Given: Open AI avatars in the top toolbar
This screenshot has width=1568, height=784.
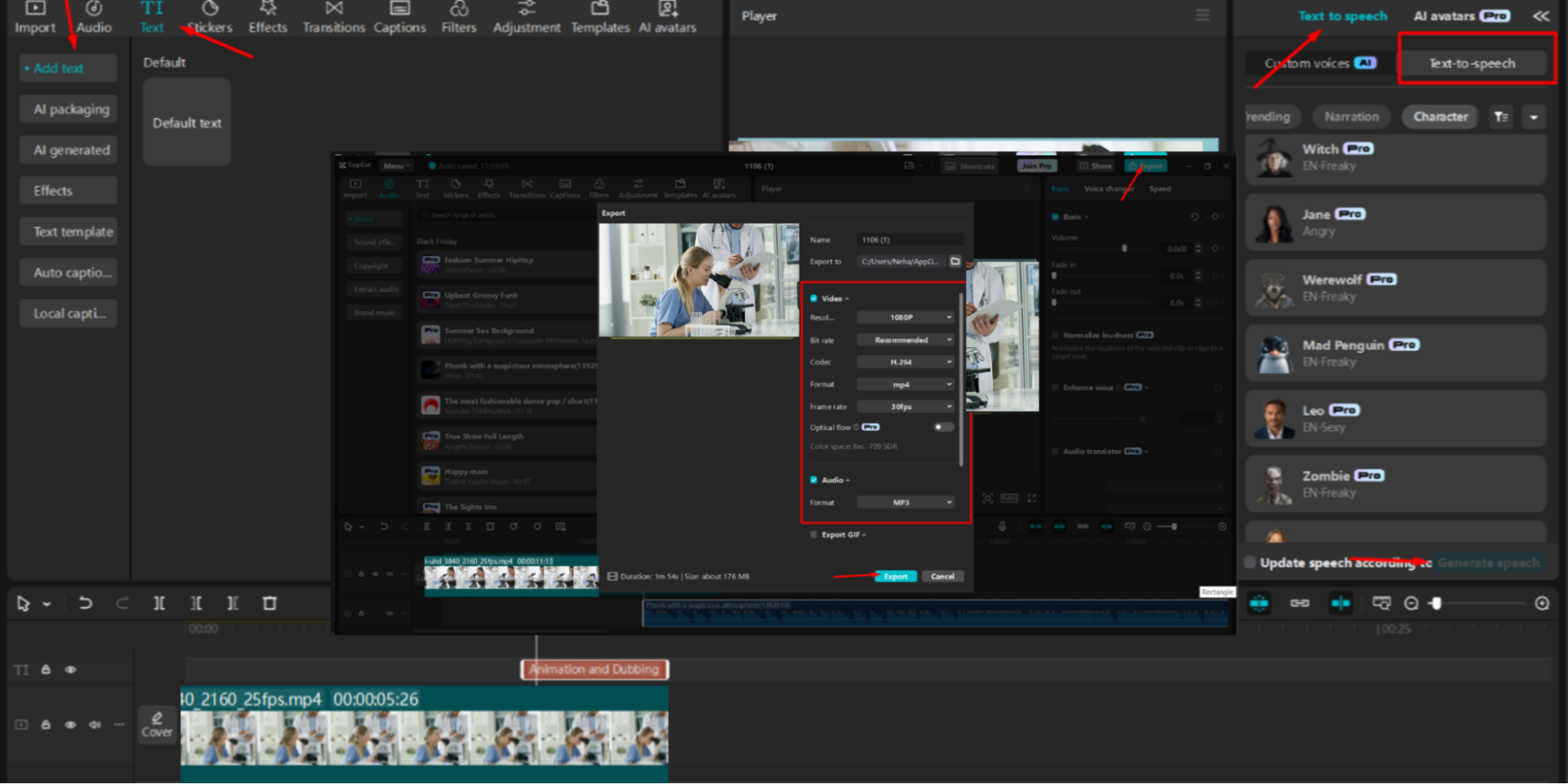Looking at the screenshot, I should (x=667, y=18).
